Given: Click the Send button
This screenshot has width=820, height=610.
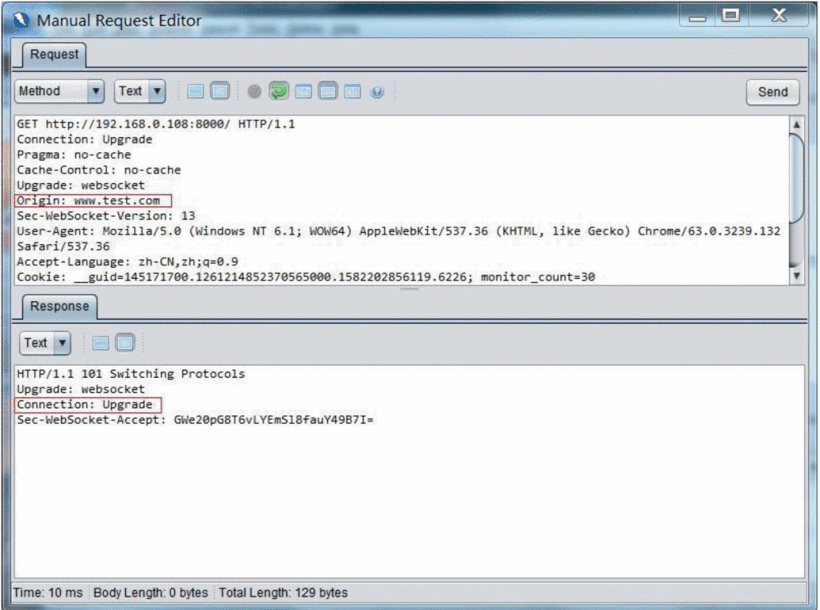Looking at the screenshot, I should tap(772, 92).
